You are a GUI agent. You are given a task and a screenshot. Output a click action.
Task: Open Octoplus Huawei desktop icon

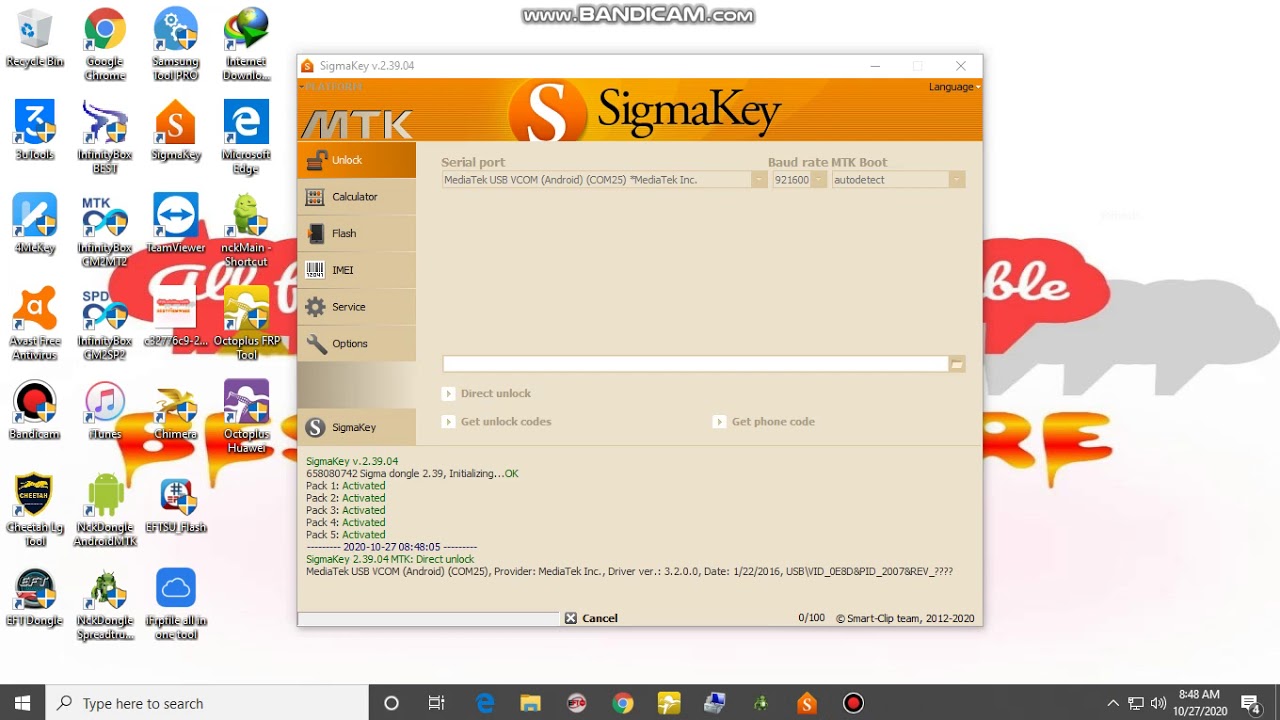coord(246,416)
